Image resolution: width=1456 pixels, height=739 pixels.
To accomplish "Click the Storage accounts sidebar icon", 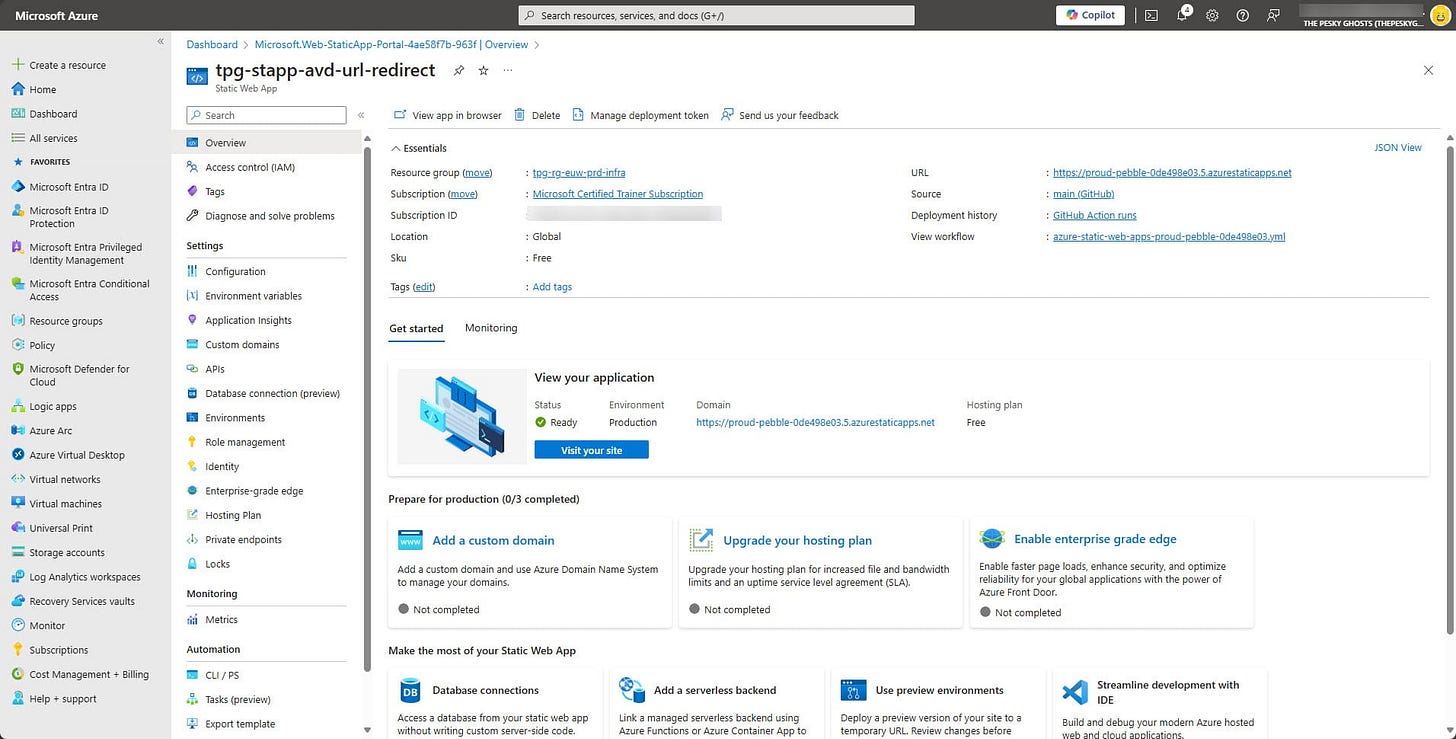I will tap(17, 553).
